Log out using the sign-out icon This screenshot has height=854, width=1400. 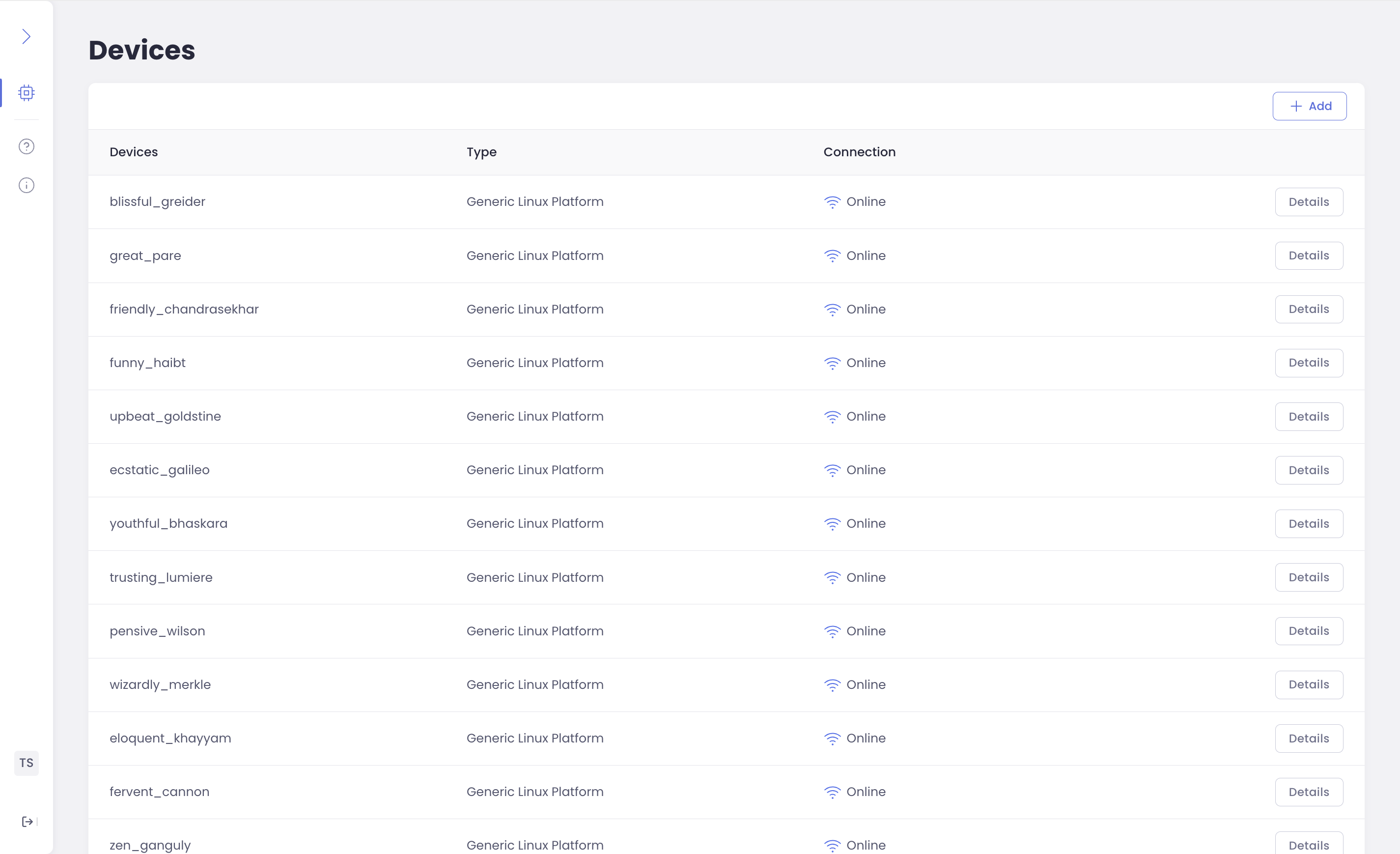pos(27,822)
